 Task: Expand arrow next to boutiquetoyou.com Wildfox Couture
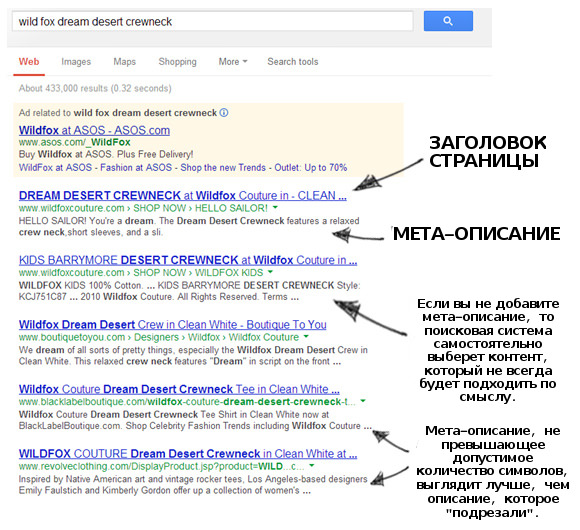click(x=306, y=337)
